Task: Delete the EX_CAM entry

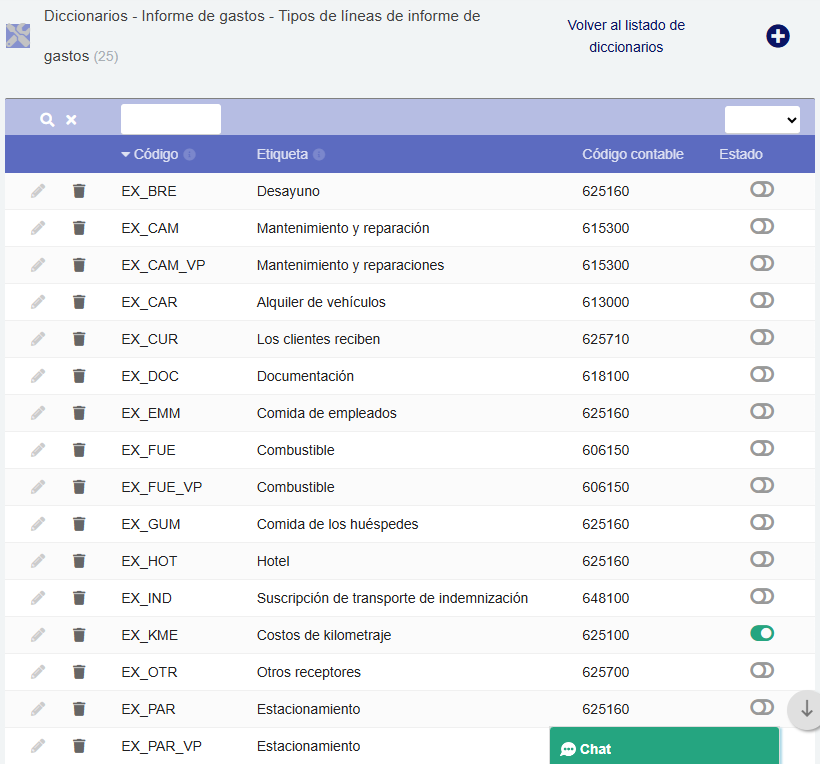Action: click(x=79, y=227)
